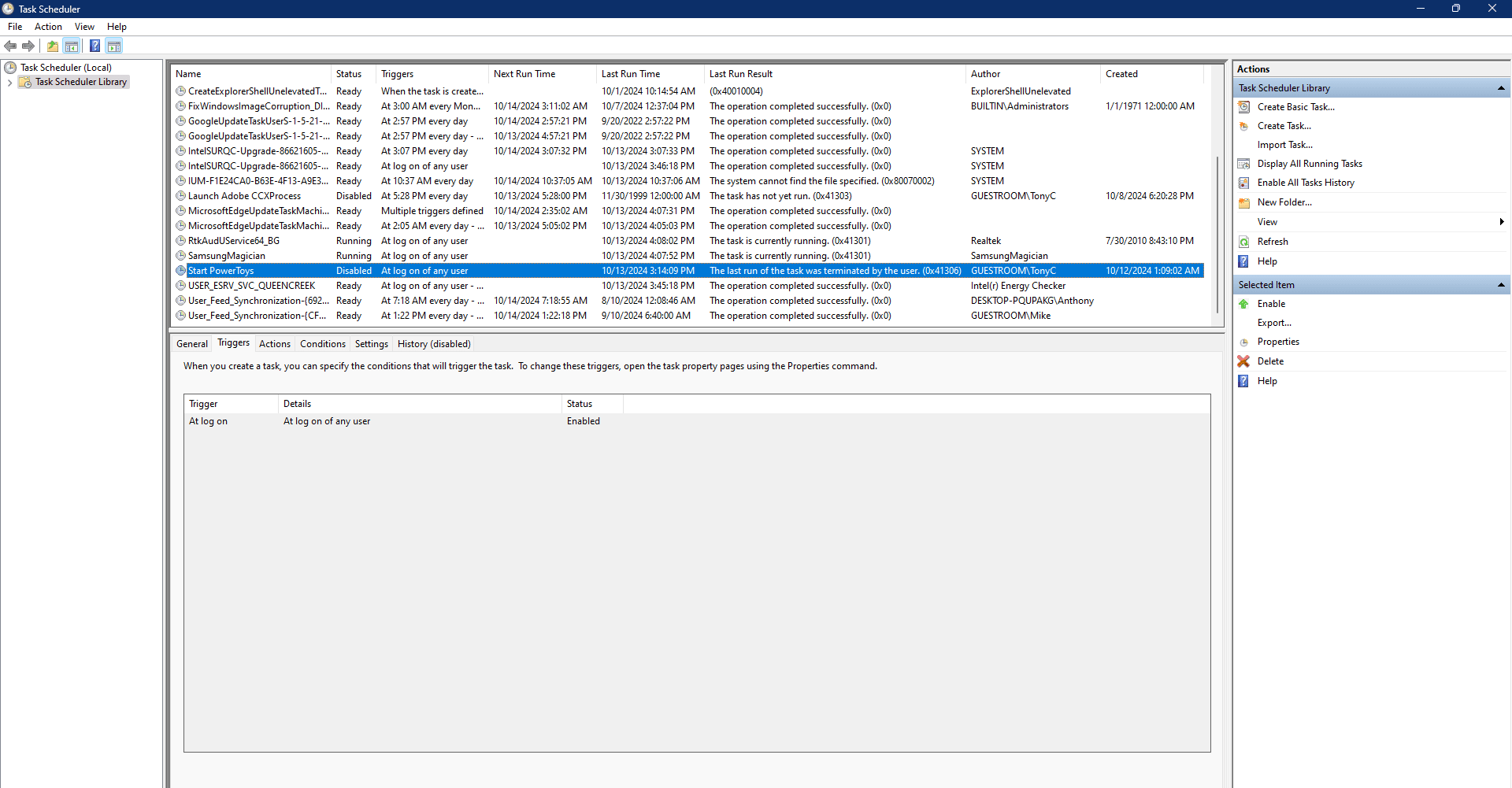Sort tasks by the Name column header
This screenshot has height=788, width=1512.
[x=250, y=74]
